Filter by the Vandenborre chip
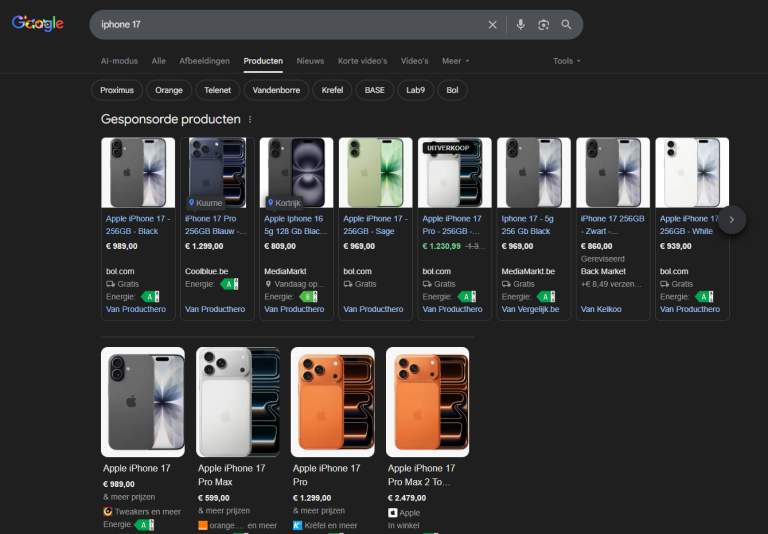Viewport: 768px width, 534px height. [276, 90]
